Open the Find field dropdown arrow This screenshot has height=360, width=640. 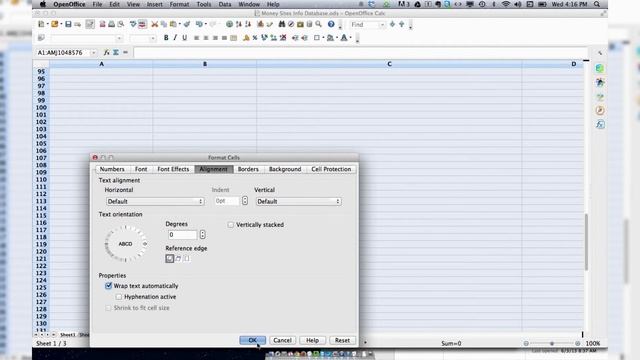(x=382, y=25)
